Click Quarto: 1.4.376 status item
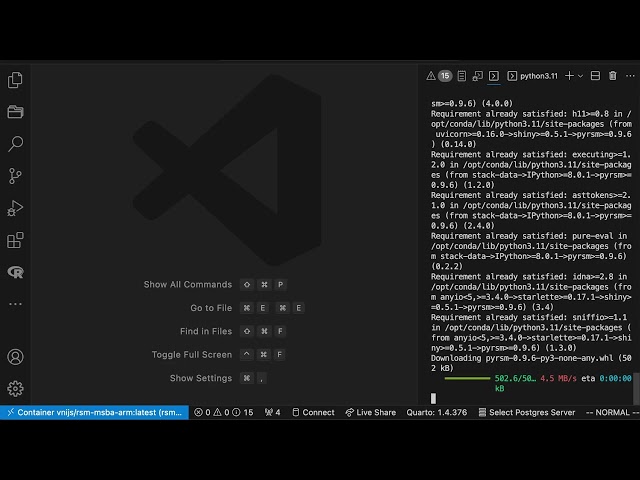 437,412
